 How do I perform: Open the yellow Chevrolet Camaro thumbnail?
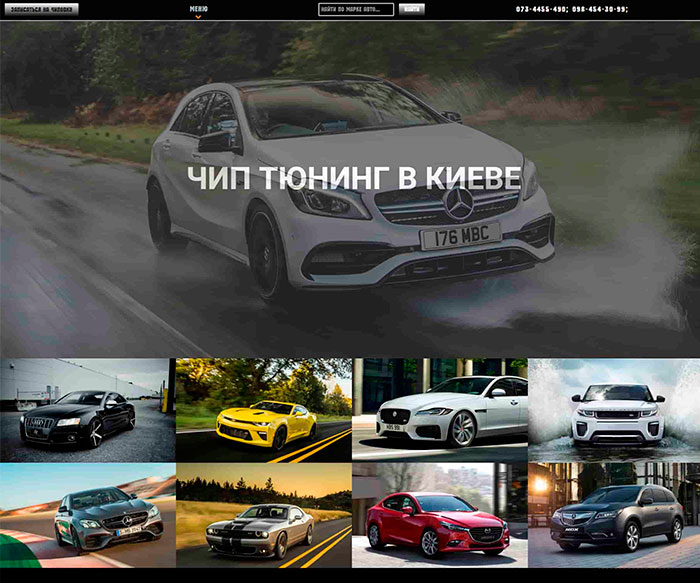click(264, 410)
